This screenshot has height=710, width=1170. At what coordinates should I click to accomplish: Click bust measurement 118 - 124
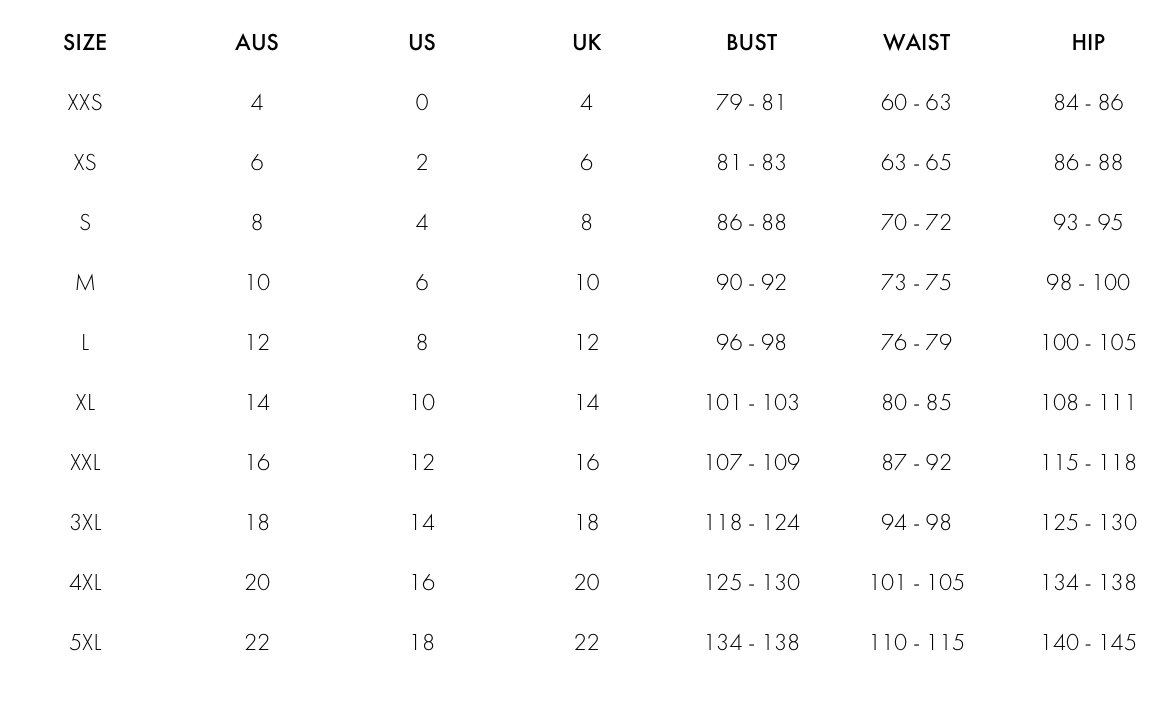(x=752, y=523)
